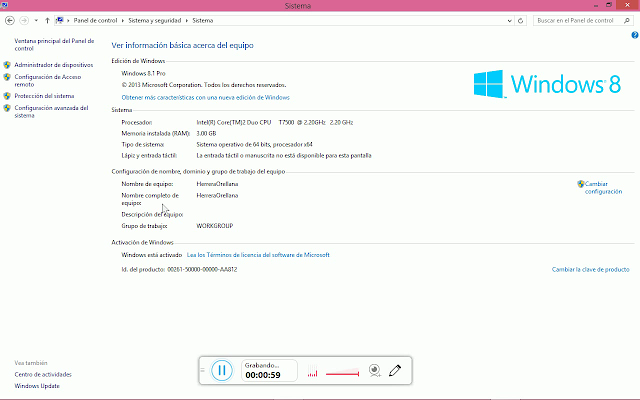This screenshot has height=400, width=640.
Task: Open 'Windows Update' link
Action: [37, 386]
